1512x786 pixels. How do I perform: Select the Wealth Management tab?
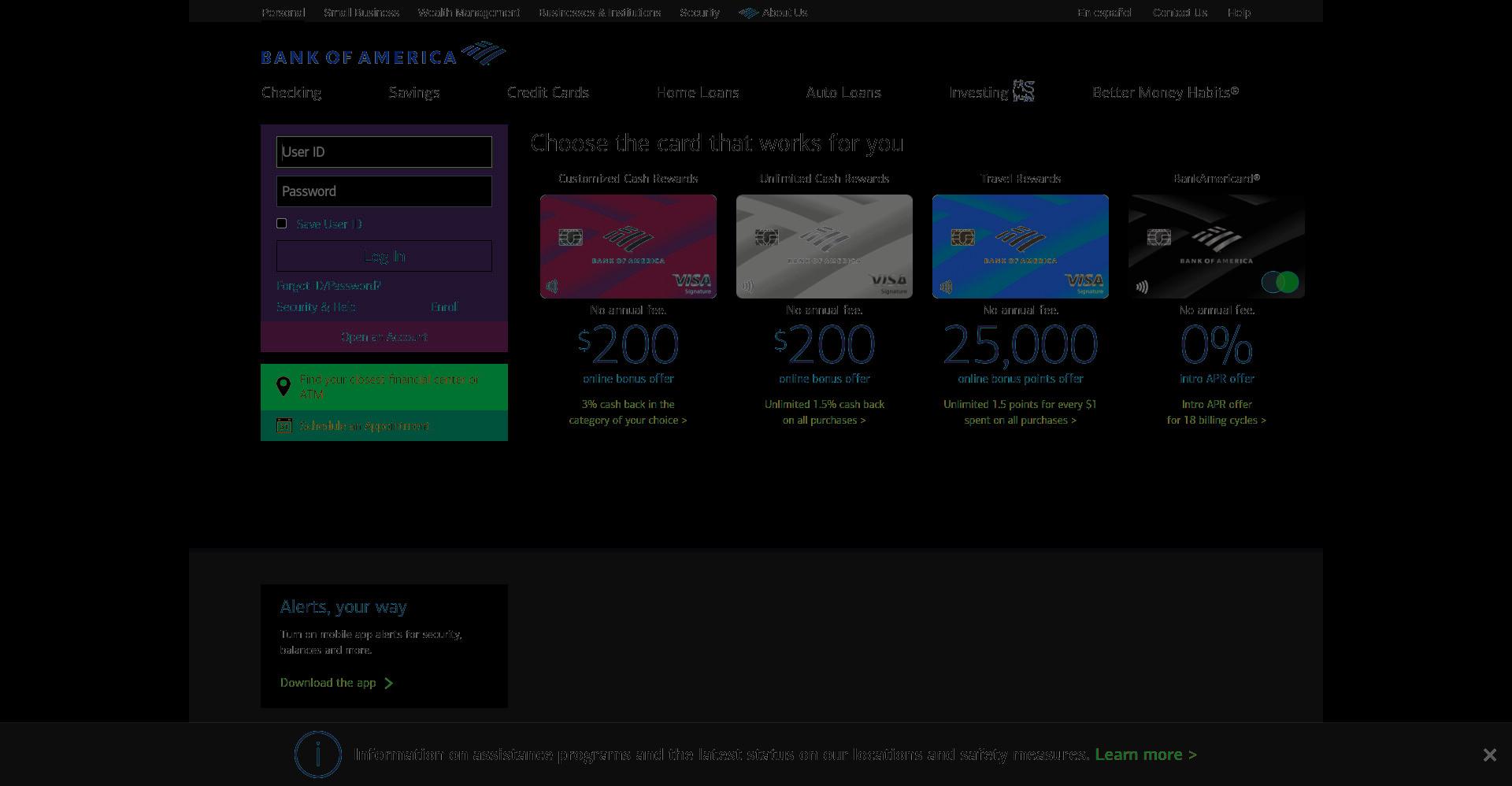click(x=469, y=13)
